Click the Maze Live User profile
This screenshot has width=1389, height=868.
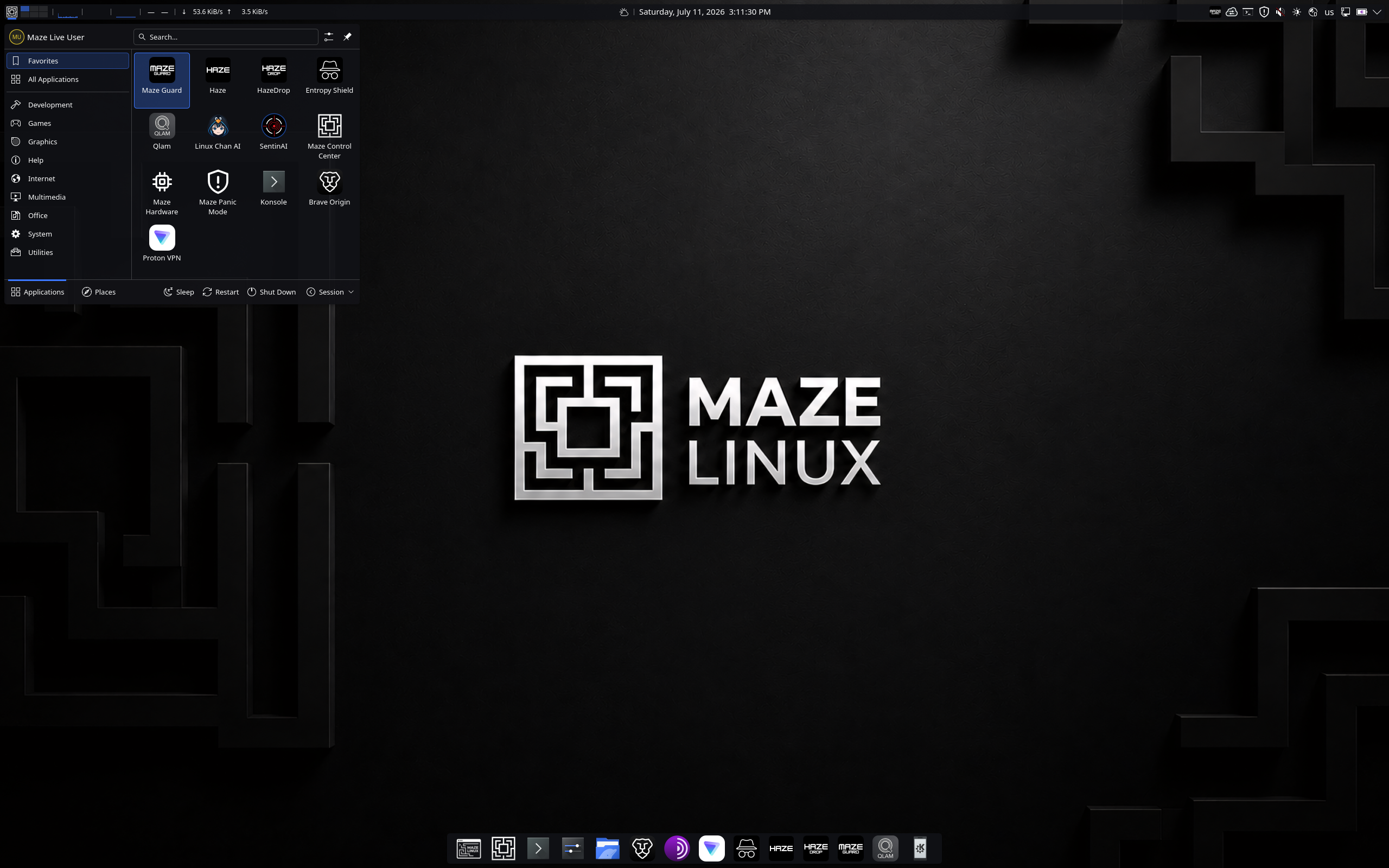point(48,37)
